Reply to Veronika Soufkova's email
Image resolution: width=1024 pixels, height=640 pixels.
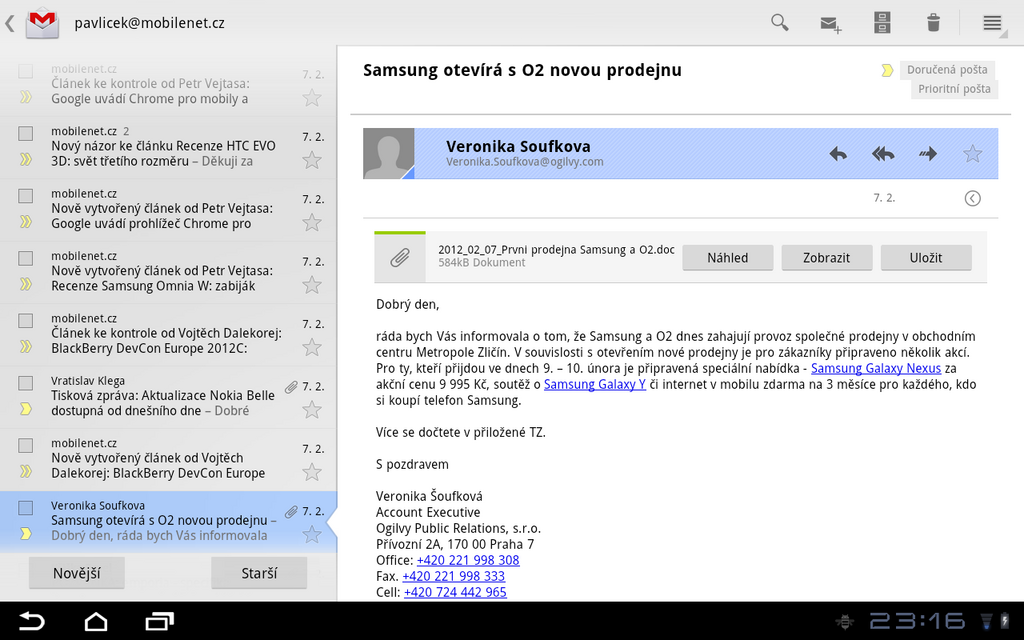coord(838,153)
